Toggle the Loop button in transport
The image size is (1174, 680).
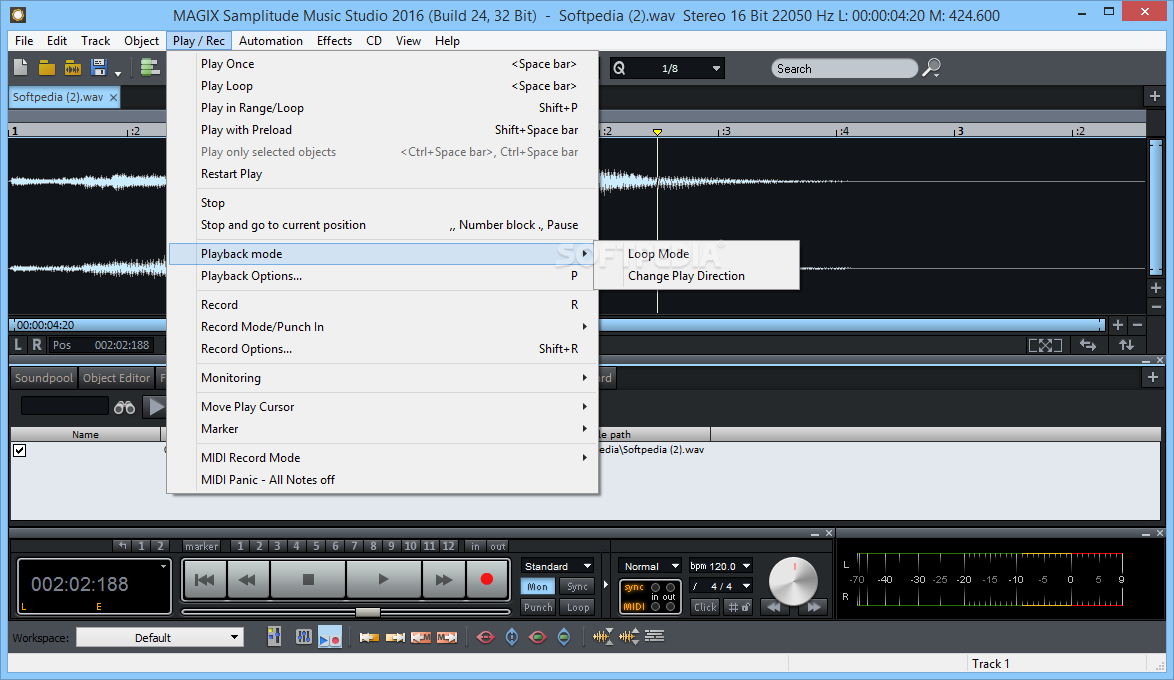577,607
